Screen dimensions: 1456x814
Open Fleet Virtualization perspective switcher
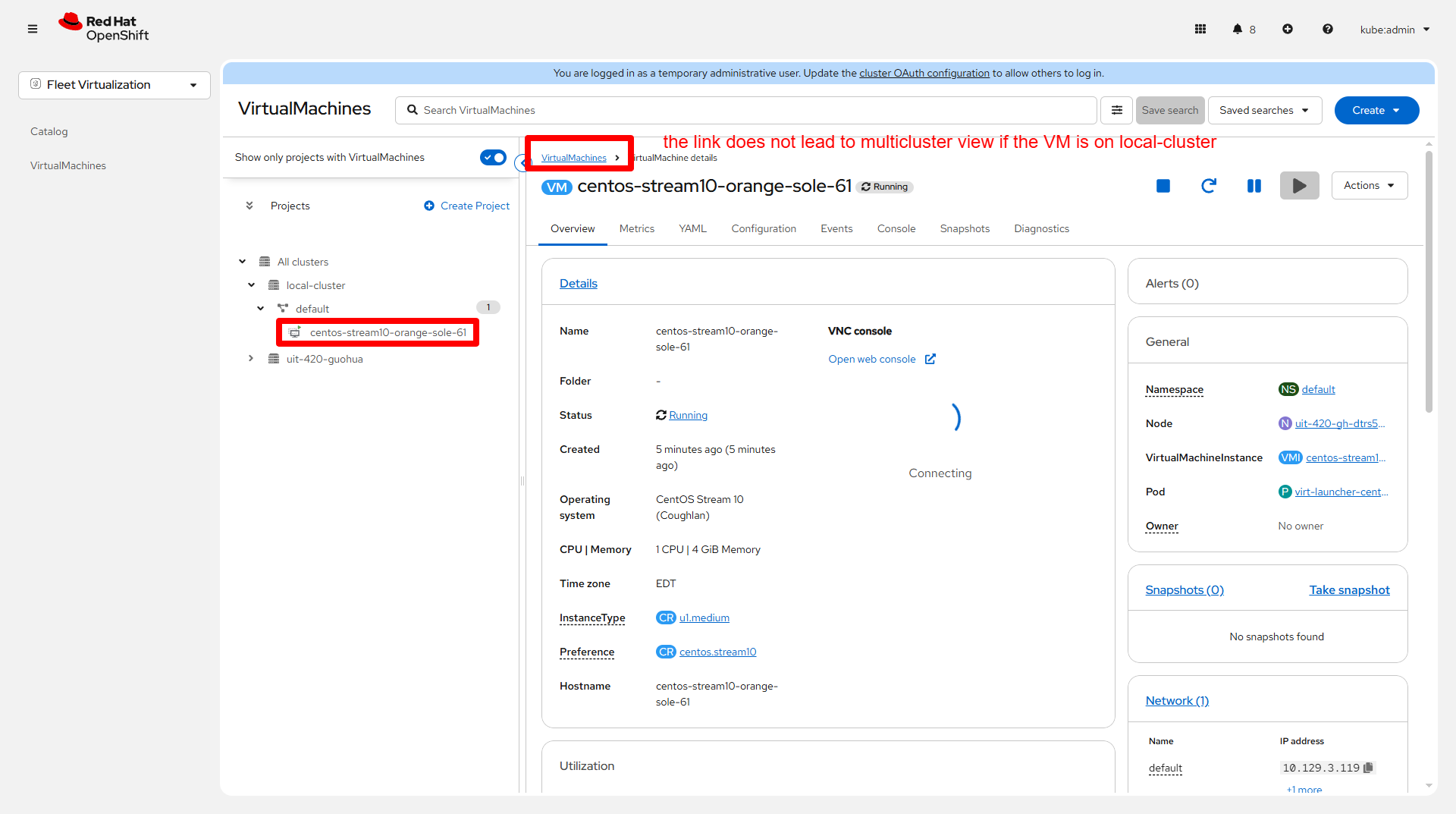[x=115, y=85]
